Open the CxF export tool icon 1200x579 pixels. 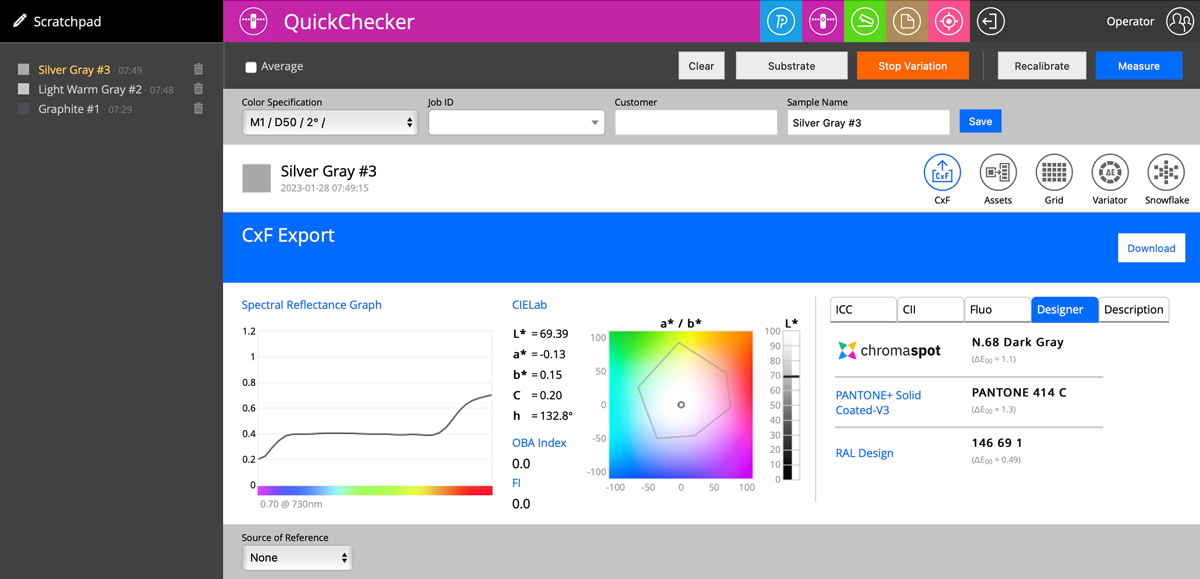point(942,173)
